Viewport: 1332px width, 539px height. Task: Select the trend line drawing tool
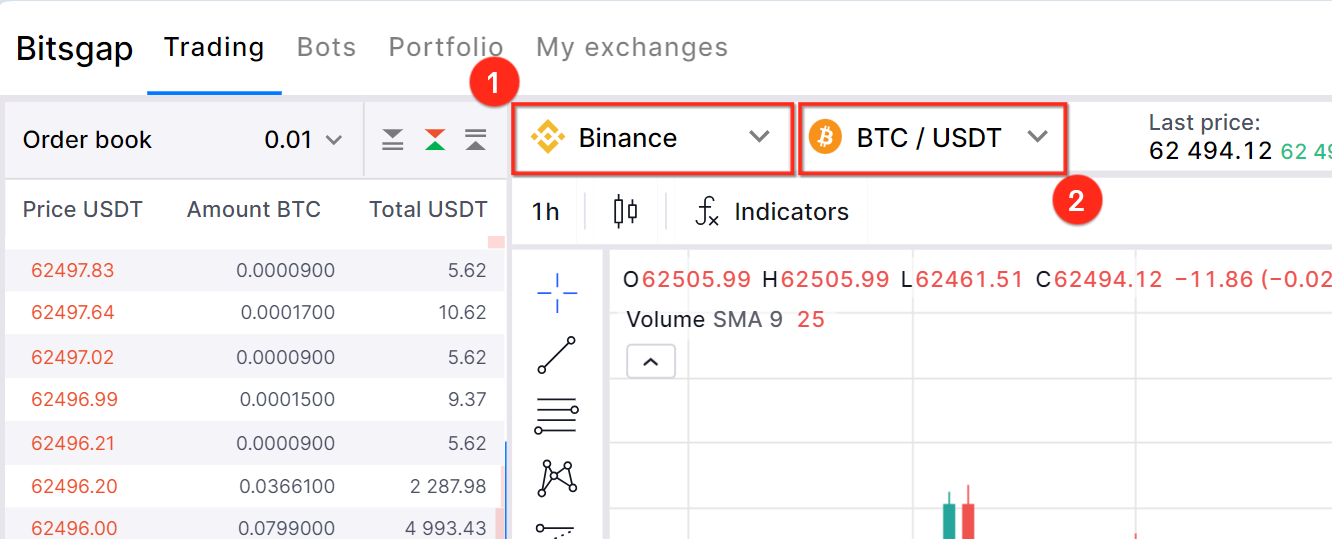[557, 355]
